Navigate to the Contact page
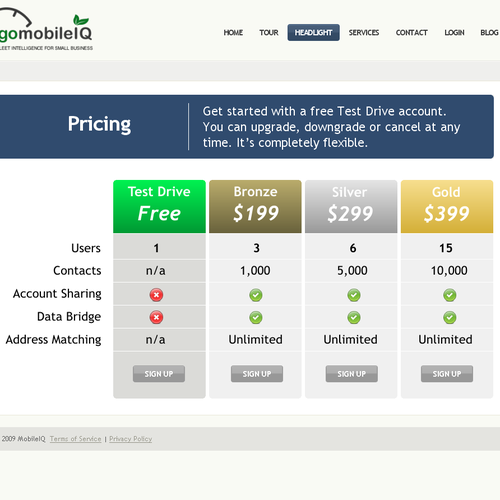This screenshot has height=500, width=500. pyautogui.click(x=411, y=33)
